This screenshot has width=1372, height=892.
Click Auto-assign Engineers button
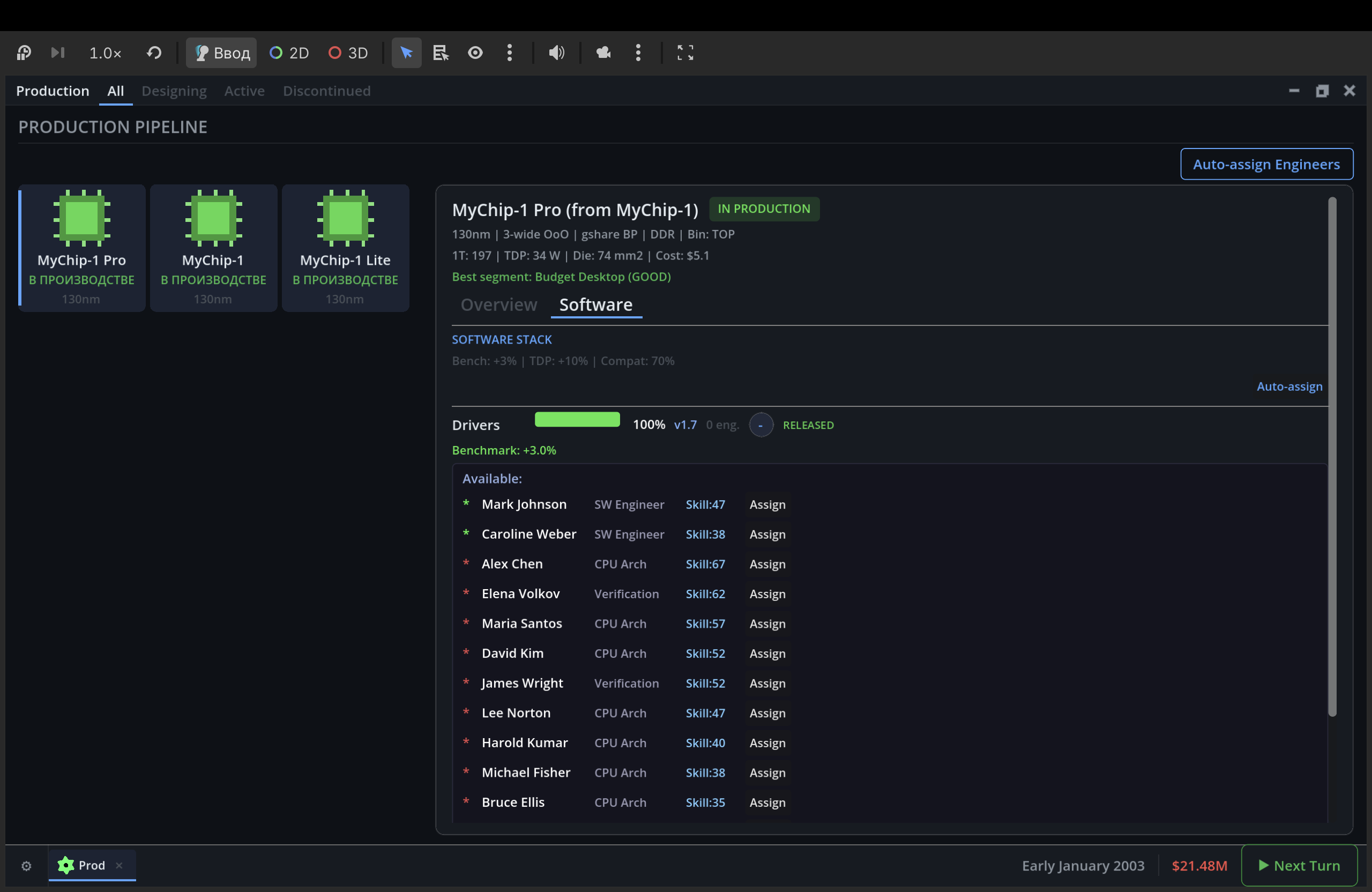click(x=1266, y=165)
